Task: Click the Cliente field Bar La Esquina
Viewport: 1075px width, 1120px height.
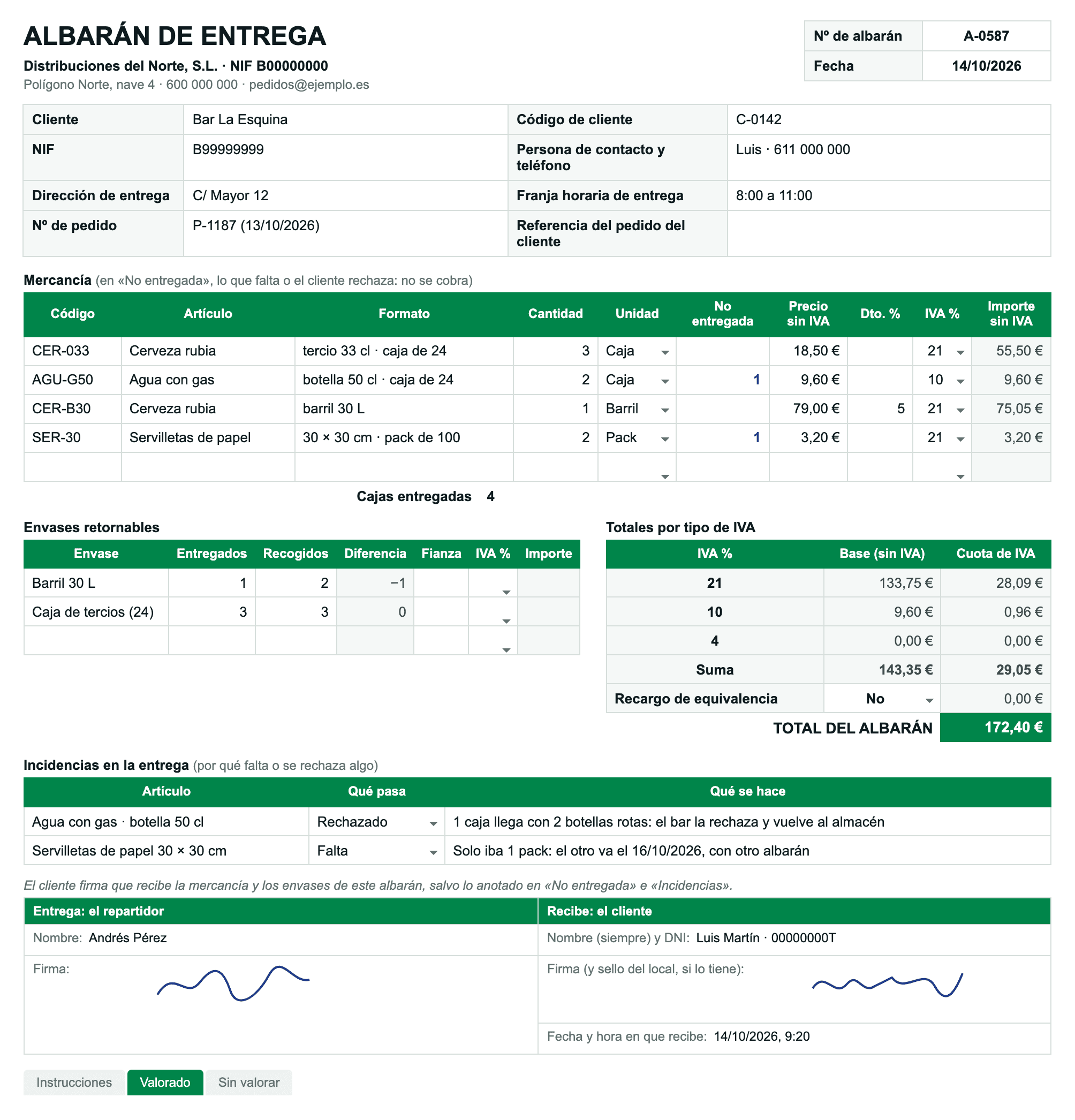Action: coord(345,119)
